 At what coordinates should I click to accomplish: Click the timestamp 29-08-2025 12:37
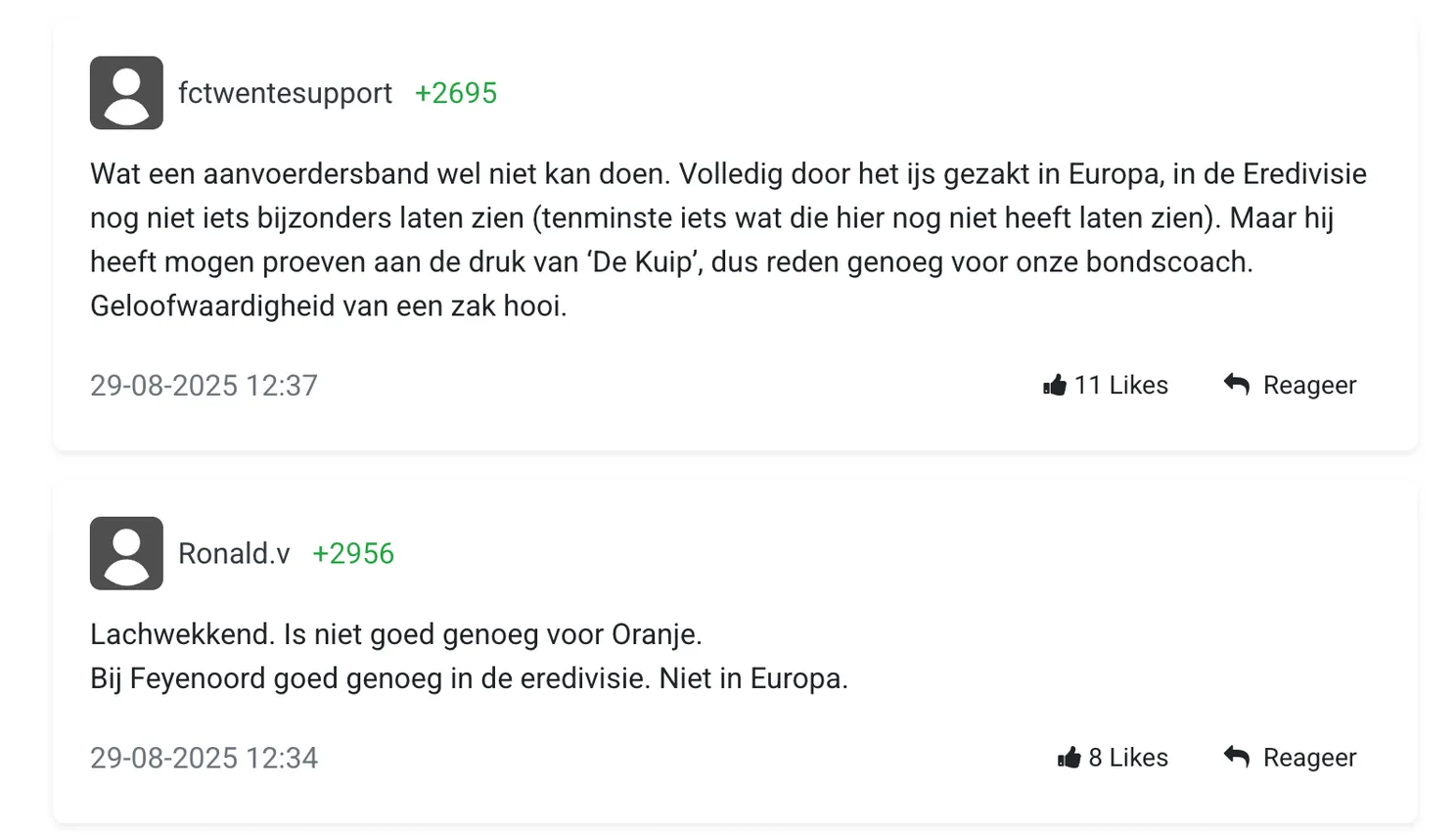pyautogui.click(x=204, y=385)
